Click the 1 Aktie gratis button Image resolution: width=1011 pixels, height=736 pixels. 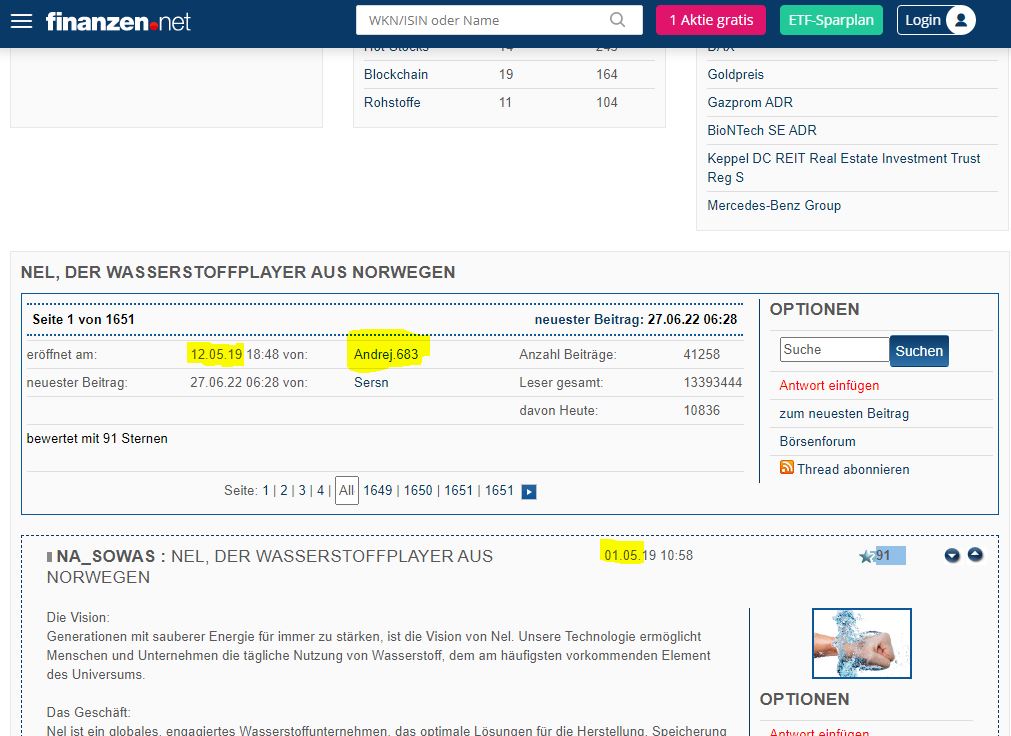point(711,20)
